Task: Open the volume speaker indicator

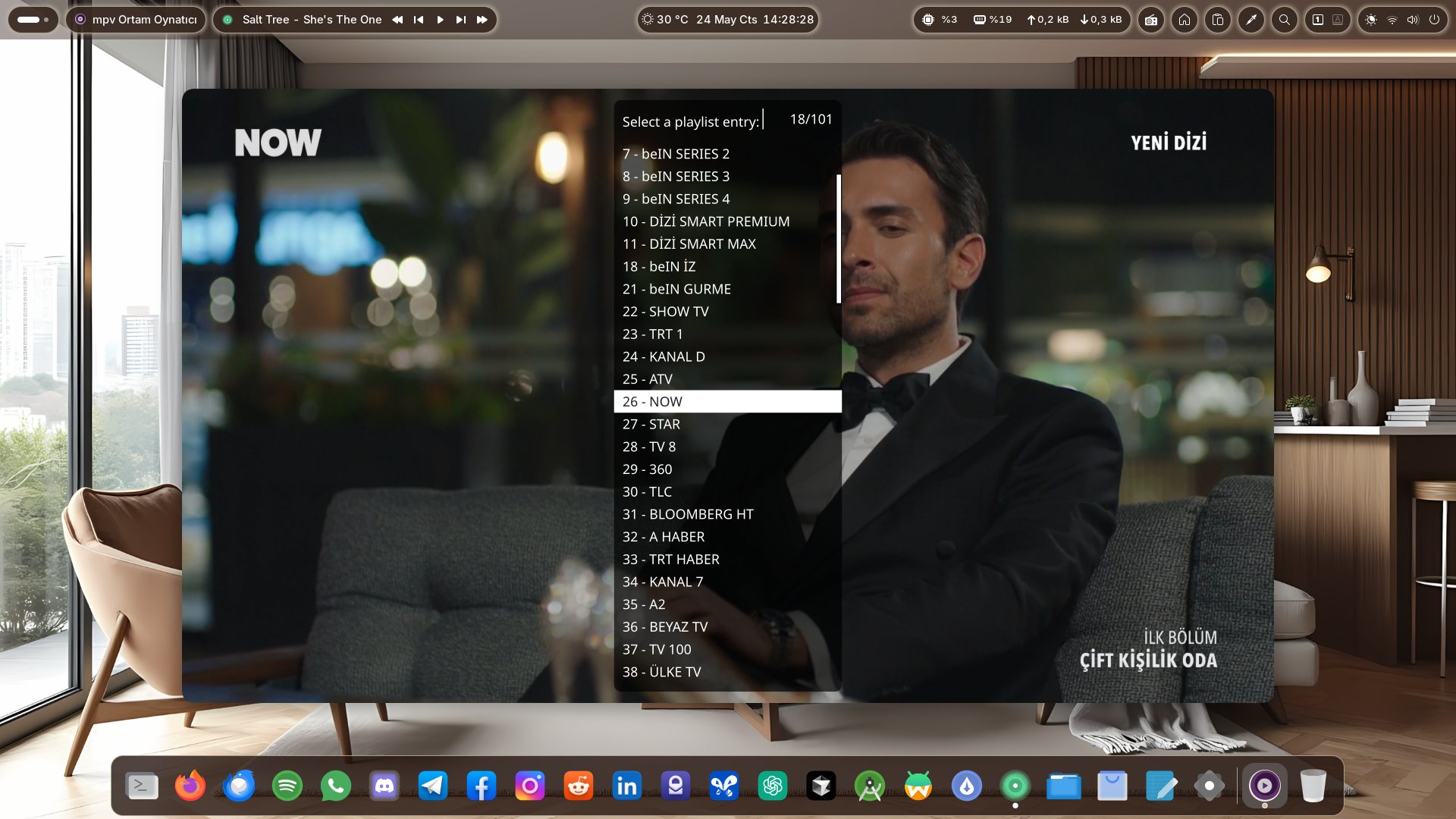Action: click(x=1413, y=20)
